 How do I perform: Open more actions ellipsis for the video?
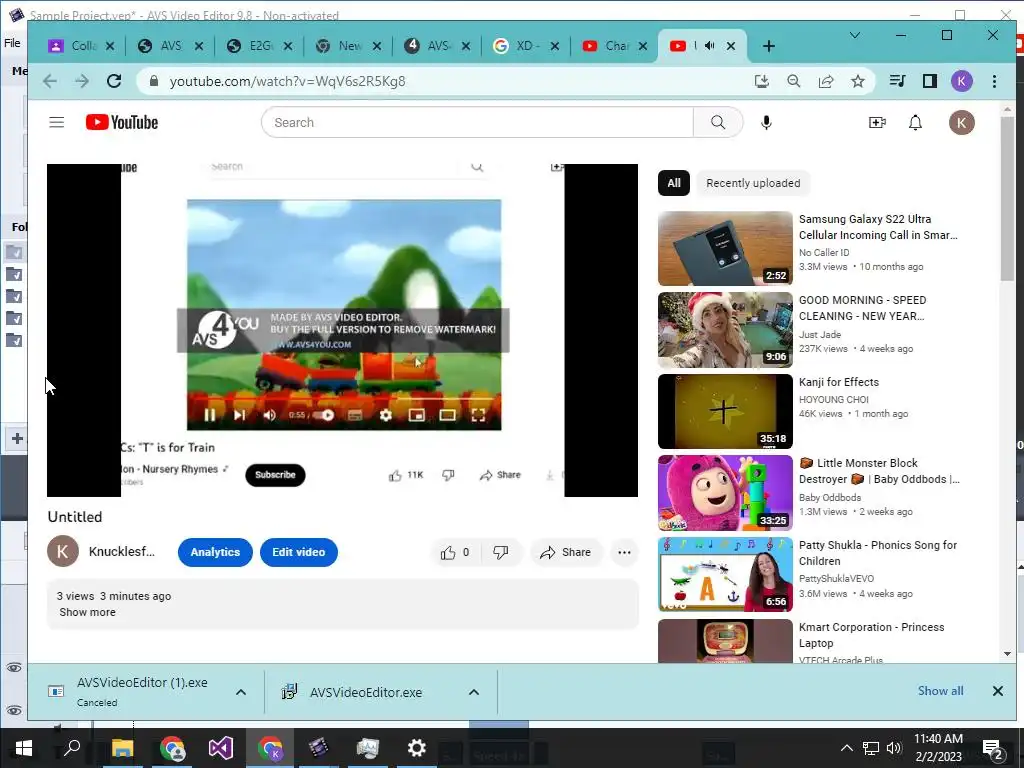pyautogui.click(x=624, y=552)
